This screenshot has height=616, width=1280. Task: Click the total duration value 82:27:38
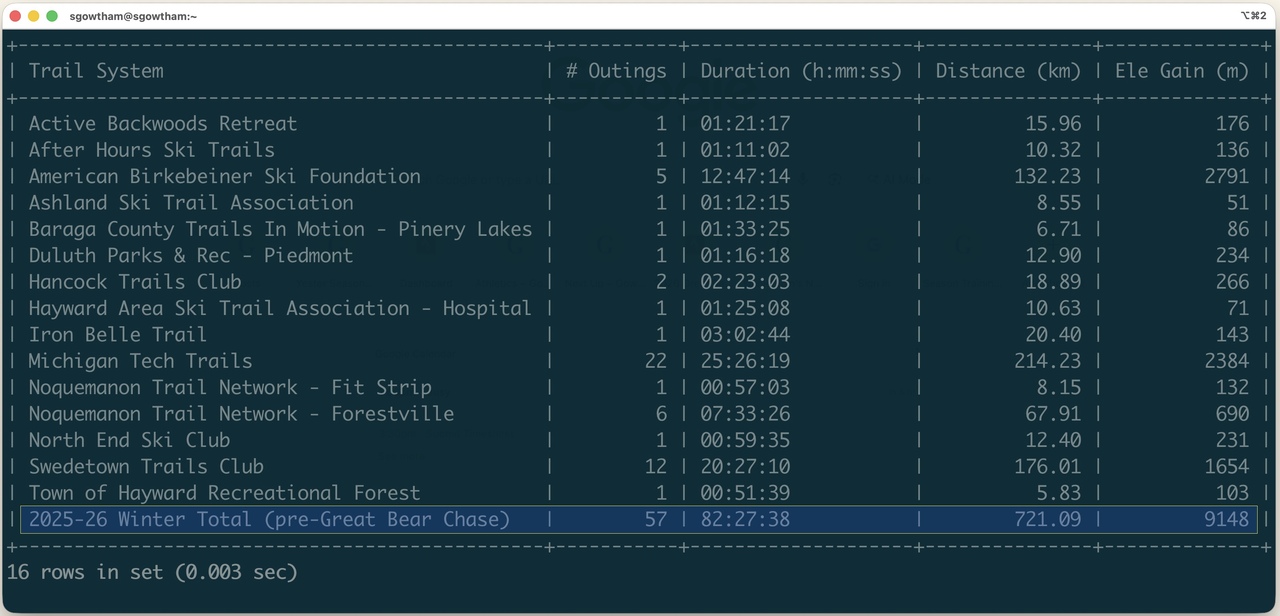pos(745,519)
